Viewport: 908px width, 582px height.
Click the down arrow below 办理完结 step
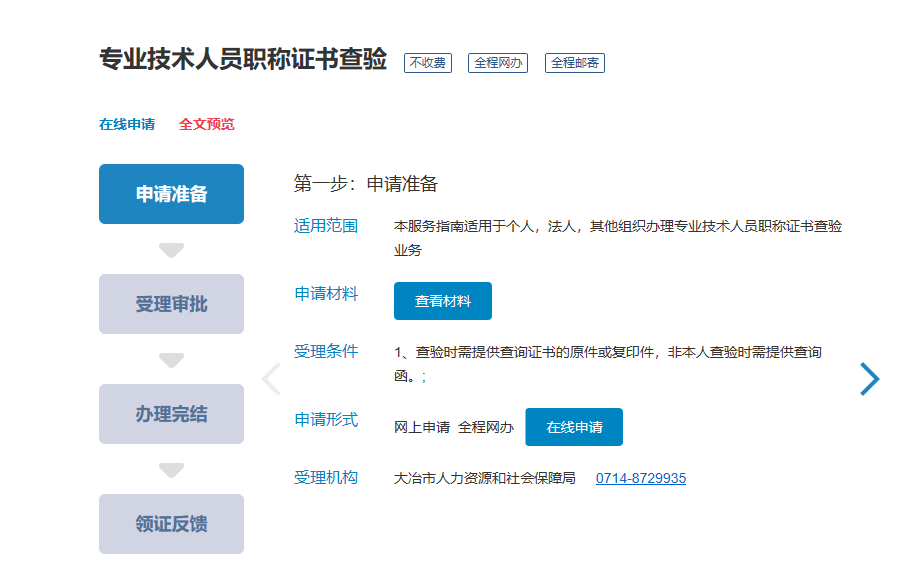coord(172,470)
